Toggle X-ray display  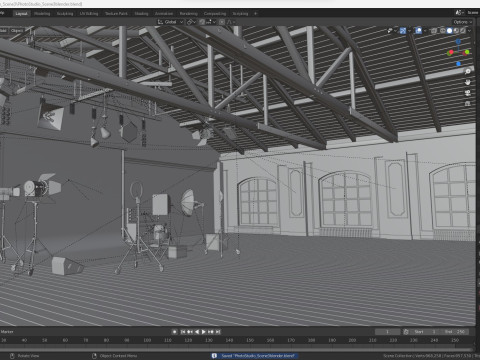tap(434, 31)
